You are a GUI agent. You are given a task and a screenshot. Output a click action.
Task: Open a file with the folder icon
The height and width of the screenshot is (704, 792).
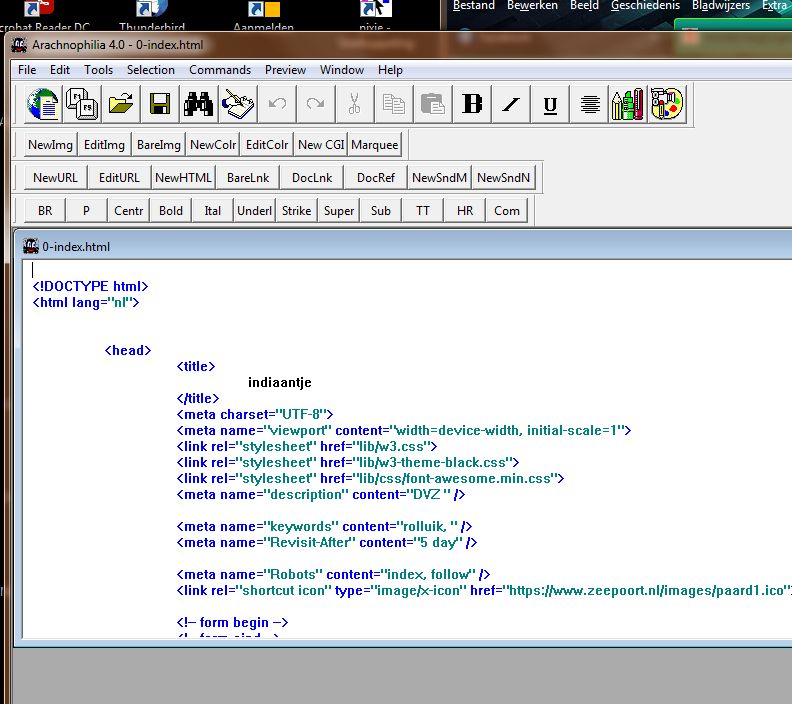(x=121, y=104)
